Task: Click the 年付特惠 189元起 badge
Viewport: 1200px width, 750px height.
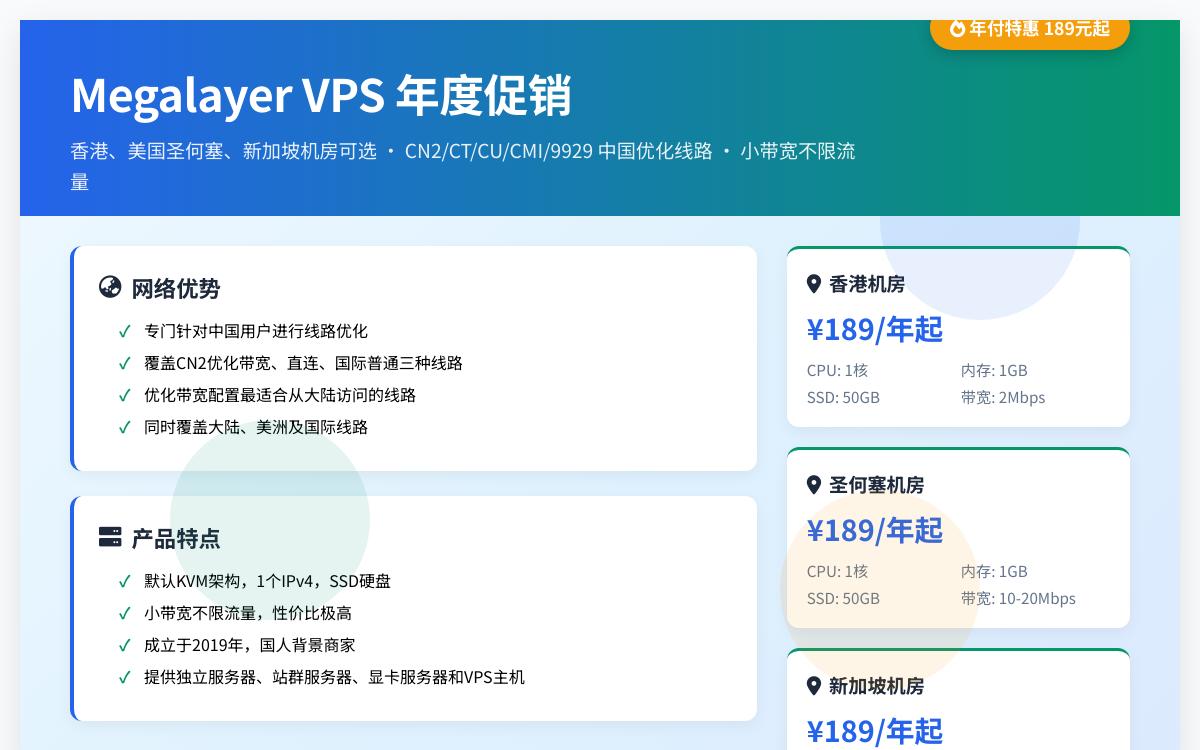Action: (1030, 28)
